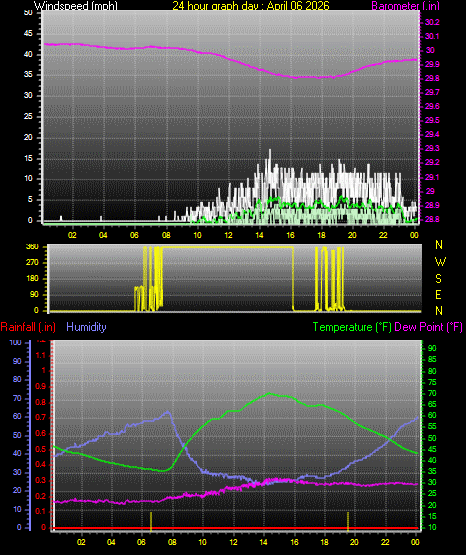Click the 0.2 value on rainfall axis
Viewport: 466px width, 555px height.
[x=41, y=496]
